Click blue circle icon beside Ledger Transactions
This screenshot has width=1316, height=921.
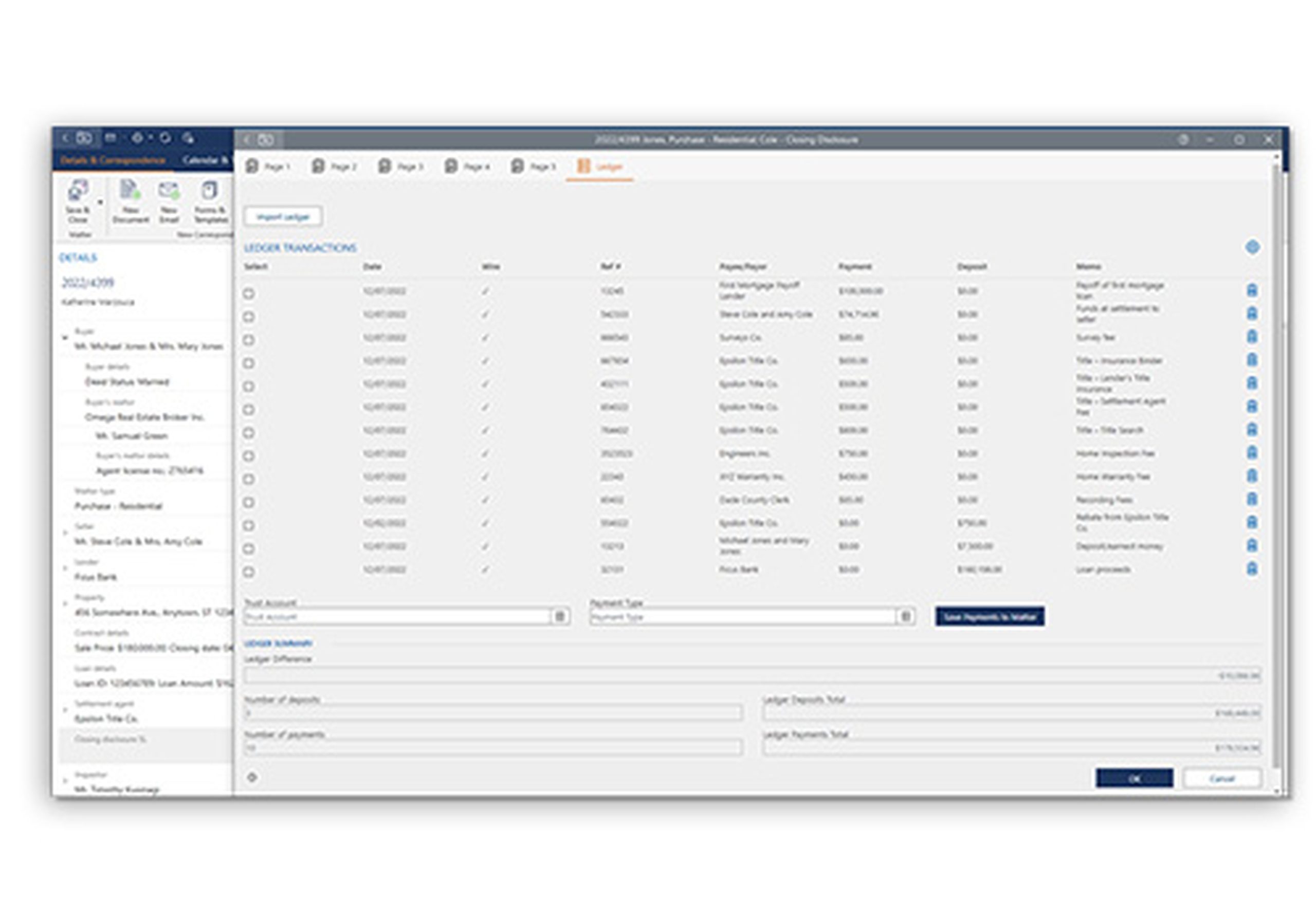click(x=1252, y=248)
